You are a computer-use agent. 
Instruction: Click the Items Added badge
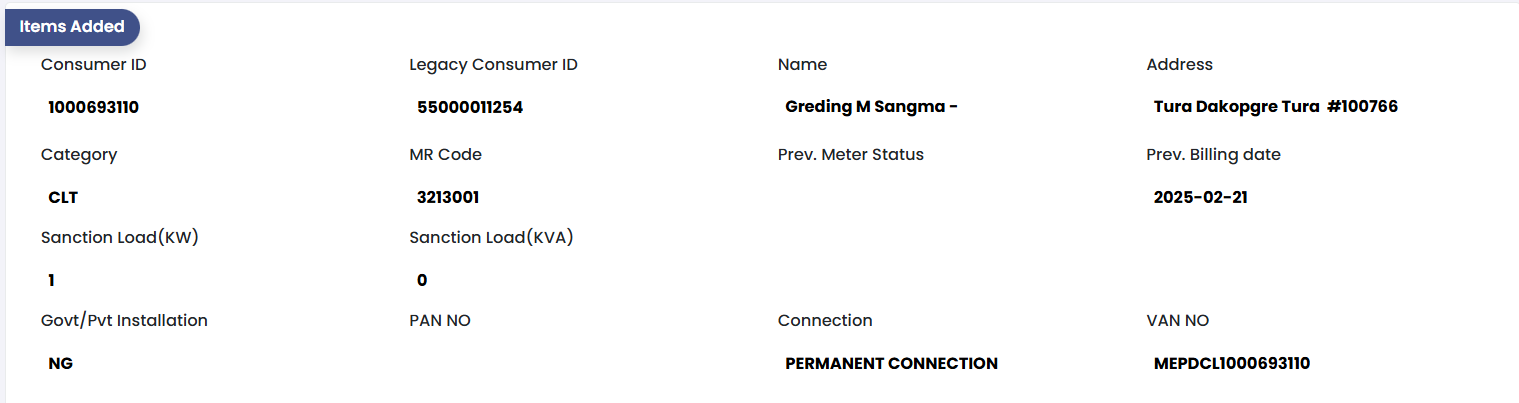point(72,27)
